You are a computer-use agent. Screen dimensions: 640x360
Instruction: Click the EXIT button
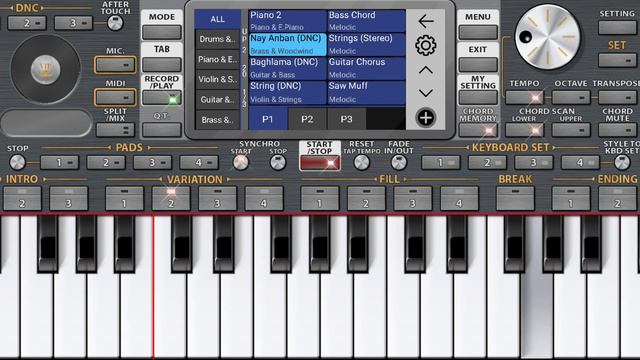coord(478,64)
